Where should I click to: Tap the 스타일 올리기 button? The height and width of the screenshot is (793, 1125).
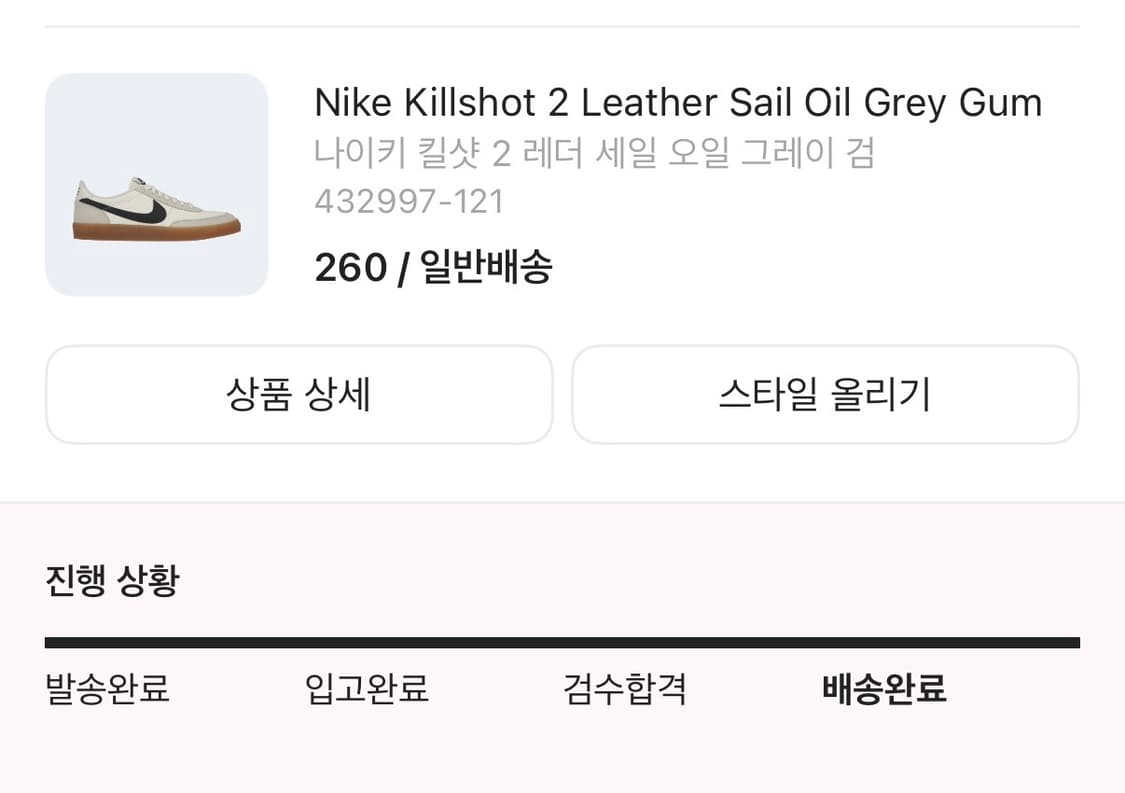tap(825, 395)
